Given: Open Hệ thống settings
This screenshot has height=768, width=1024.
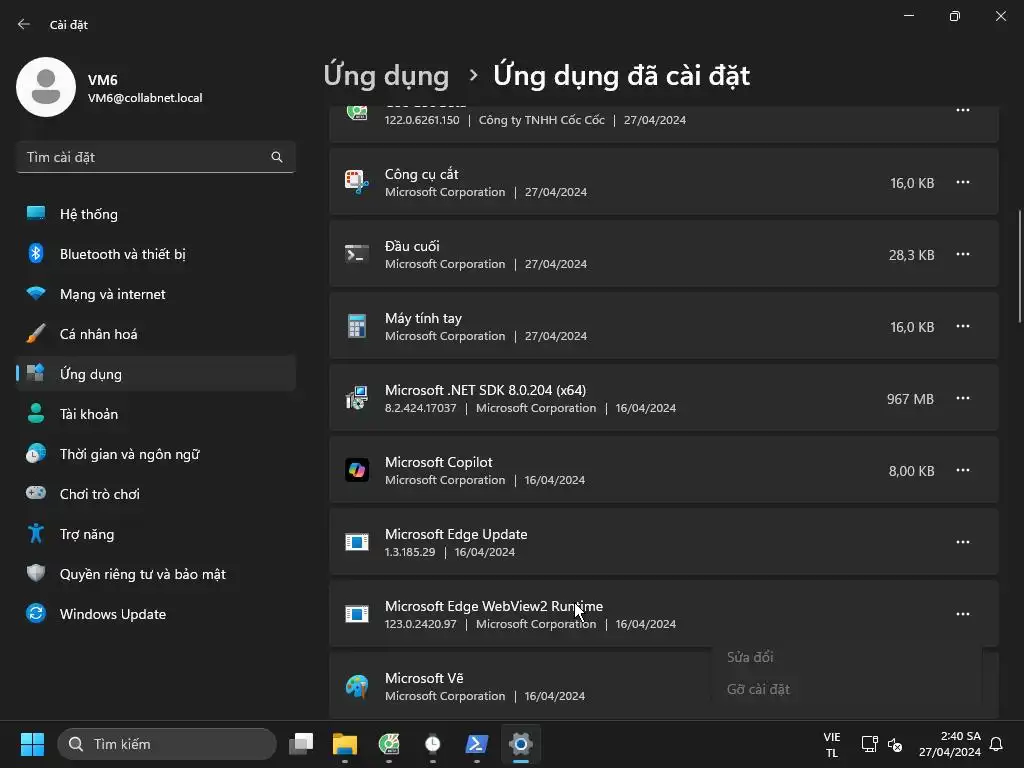Looking at the screenshot, I should tap(155, 214).
